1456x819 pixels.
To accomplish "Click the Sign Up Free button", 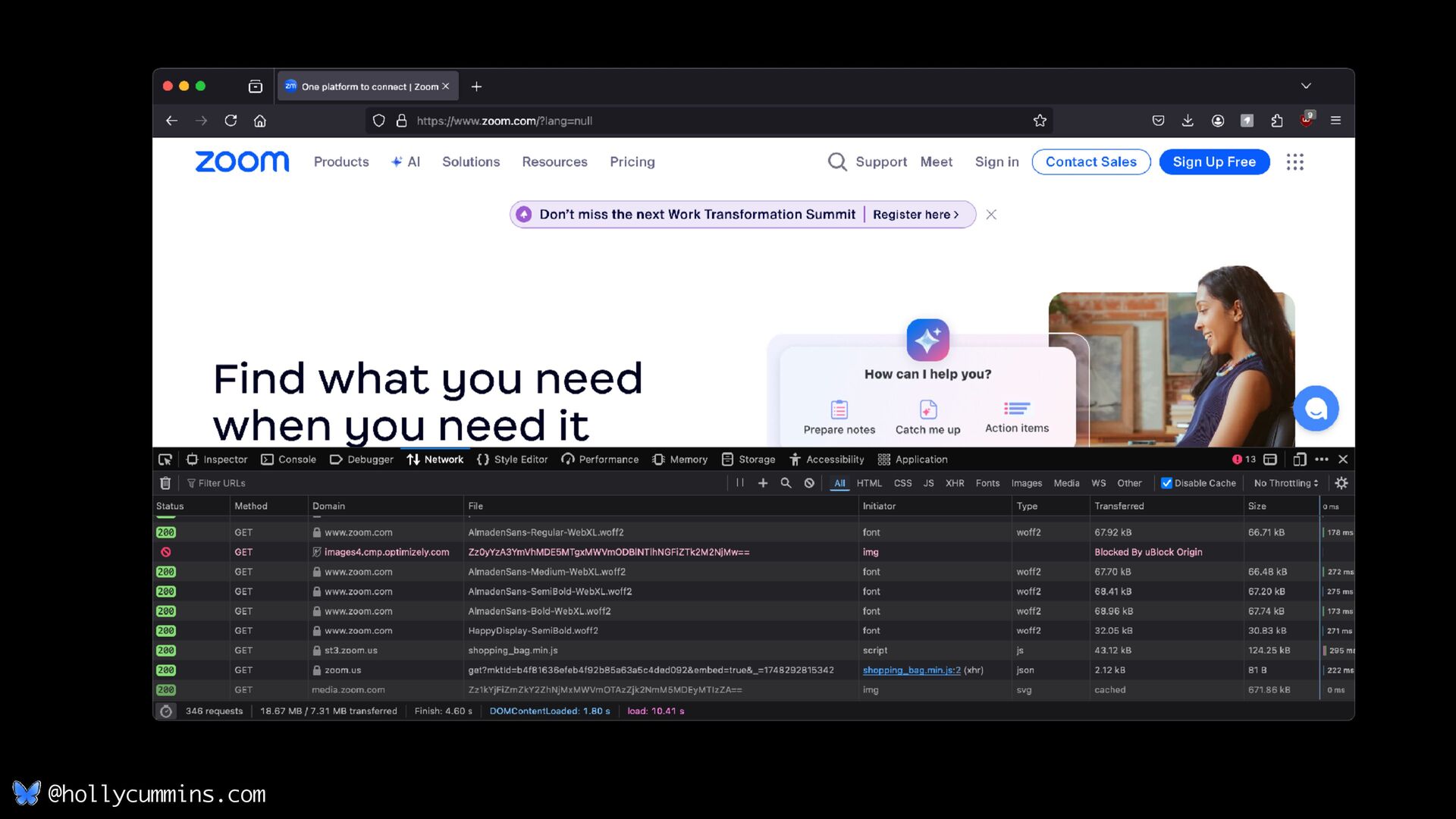I will [x=1214, y=162].
